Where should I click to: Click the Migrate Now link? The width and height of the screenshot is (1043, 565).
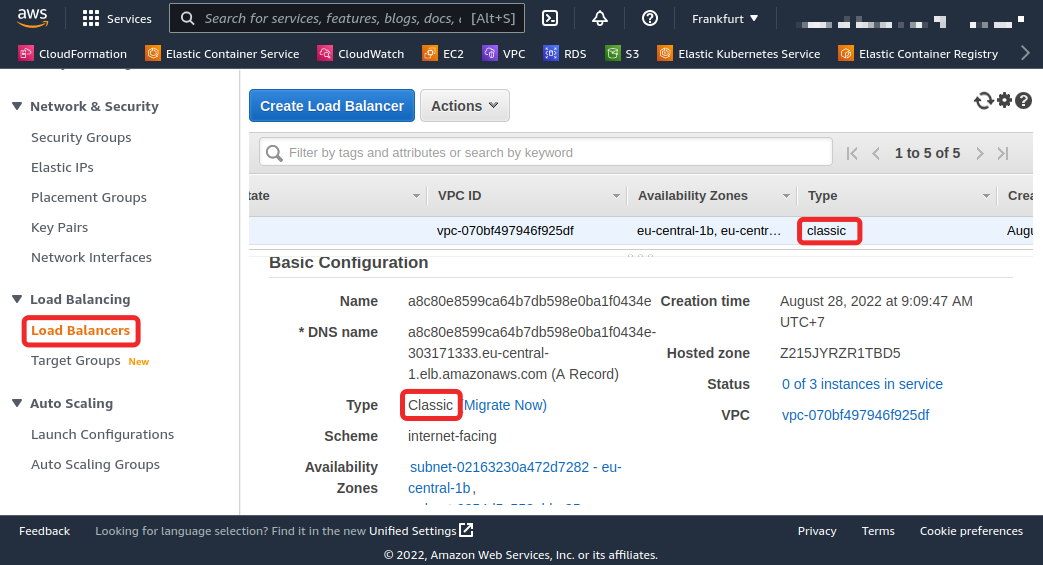pyautogui.click(x=505, y=405)
